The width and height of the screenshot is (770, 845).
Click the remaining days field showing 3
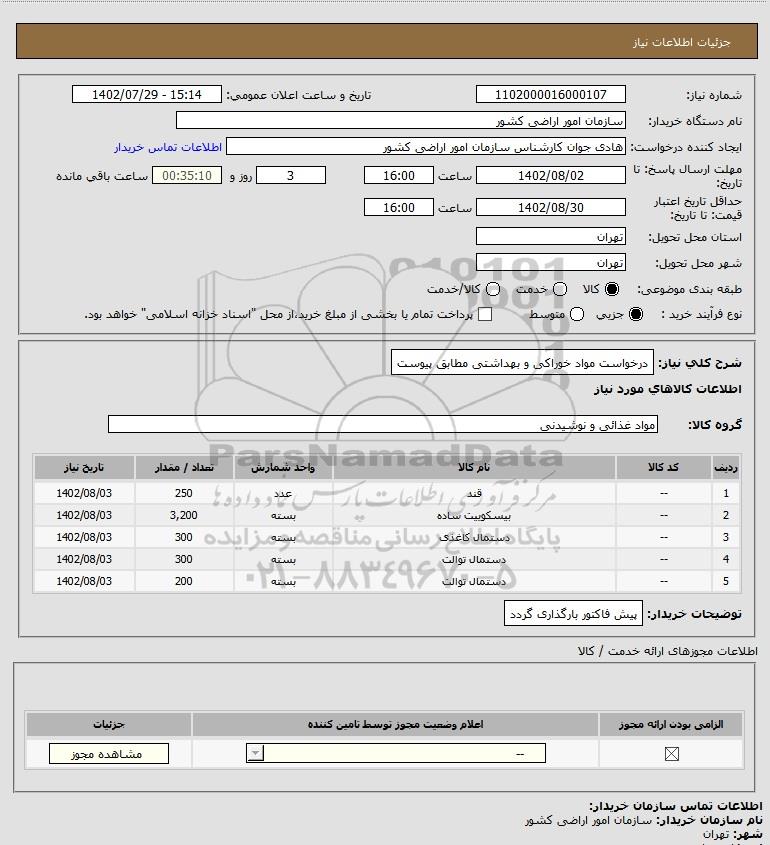coord(291,176)
